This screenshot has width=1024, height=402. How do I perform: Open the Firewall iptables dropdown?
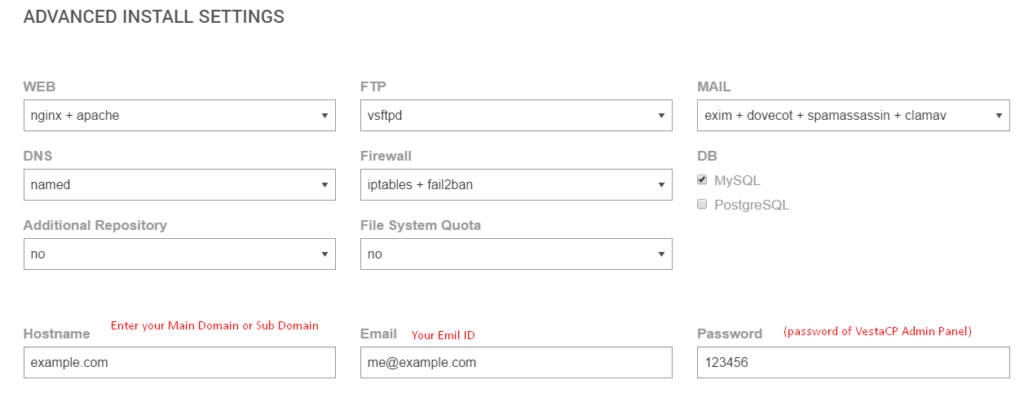click(x=515, y=185)
